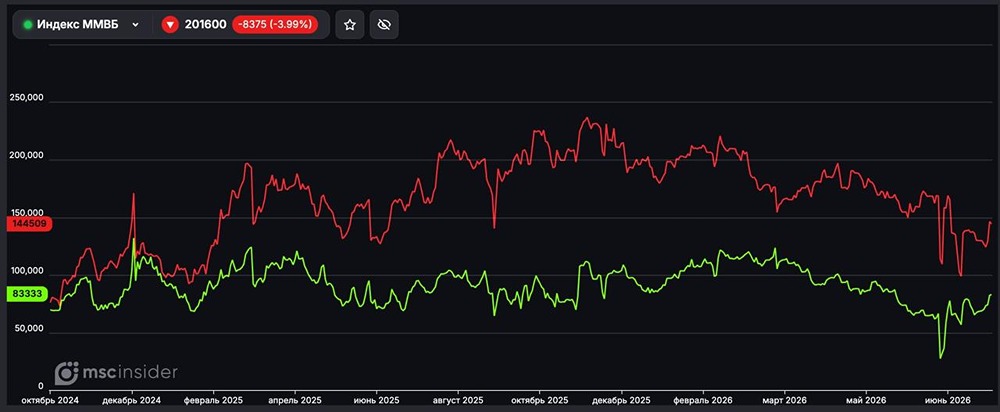Image resolution: width=1000 pixels, height=412 pixels.
Task: Click the май 2026 date label
Action: pyautogui.click(x=866, y=400)
